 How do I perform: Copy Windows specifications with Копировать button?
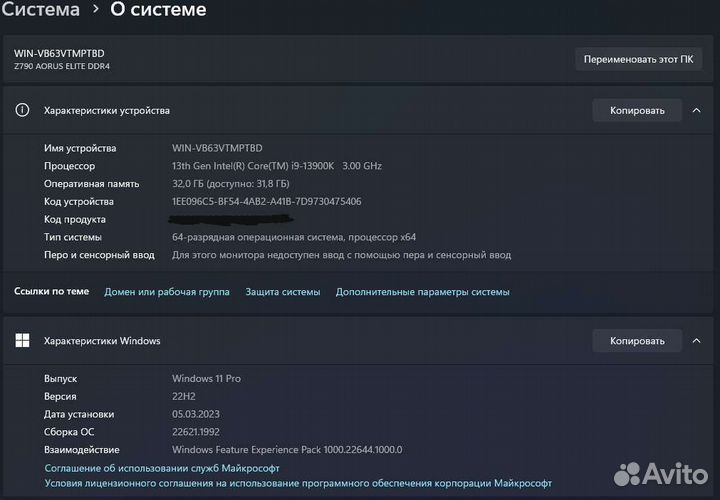coord(637,341)
